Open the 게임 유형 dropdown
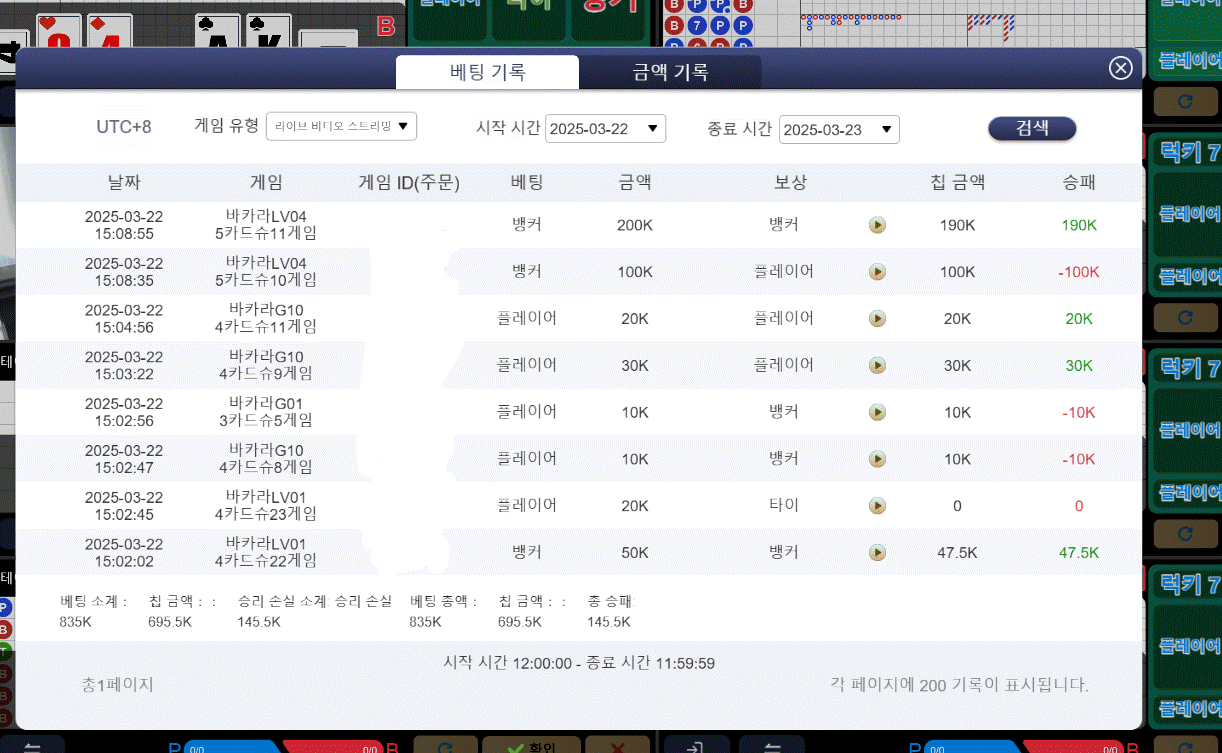Viewport: 1222px width, 753px height. (341, 126)
